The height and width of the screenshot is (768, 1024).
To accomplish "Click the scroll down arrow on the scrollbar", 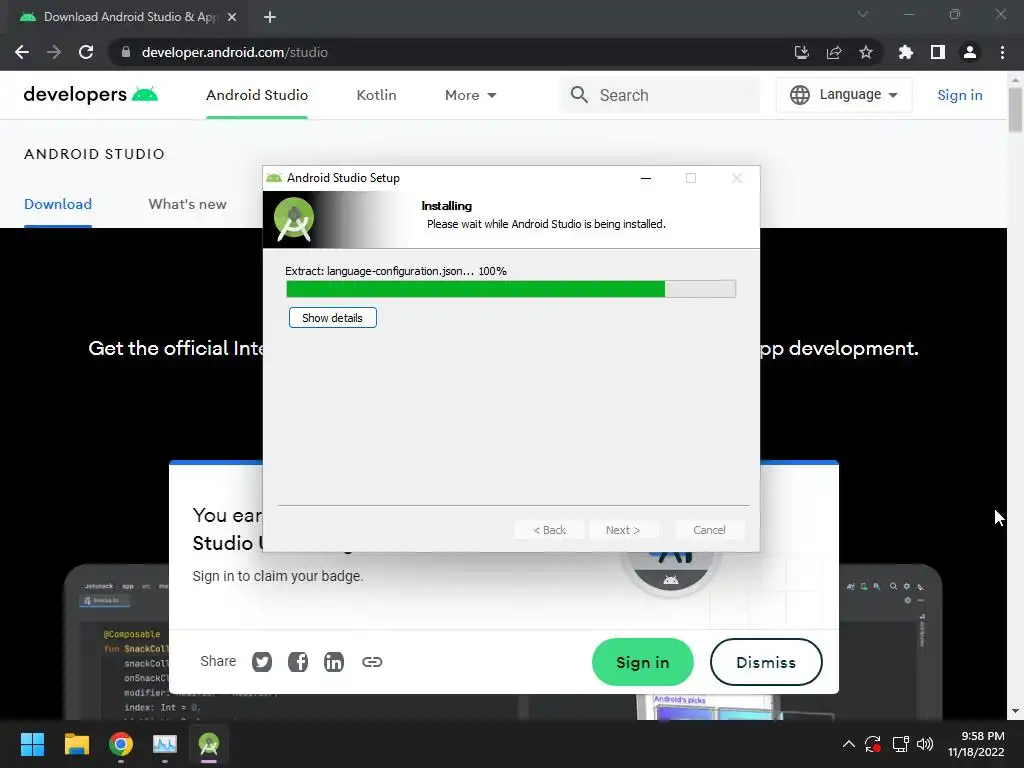I will tap(1015, 711).
